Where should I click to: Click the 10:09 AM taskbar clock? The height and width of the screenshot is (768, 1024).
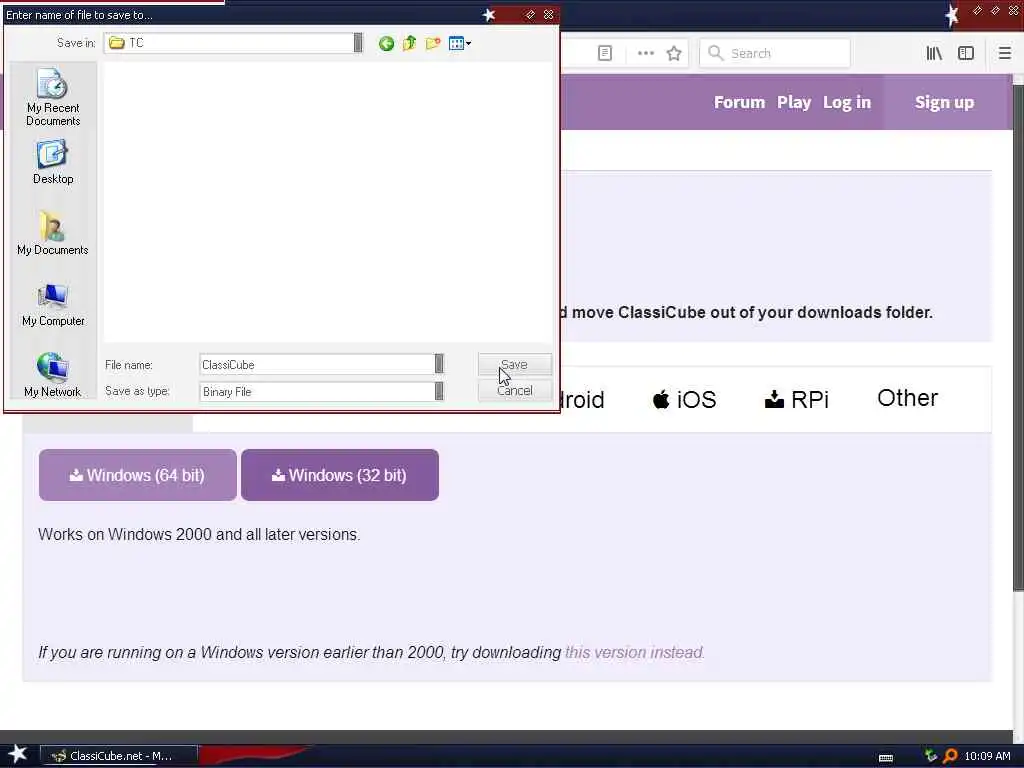(987, 756)
